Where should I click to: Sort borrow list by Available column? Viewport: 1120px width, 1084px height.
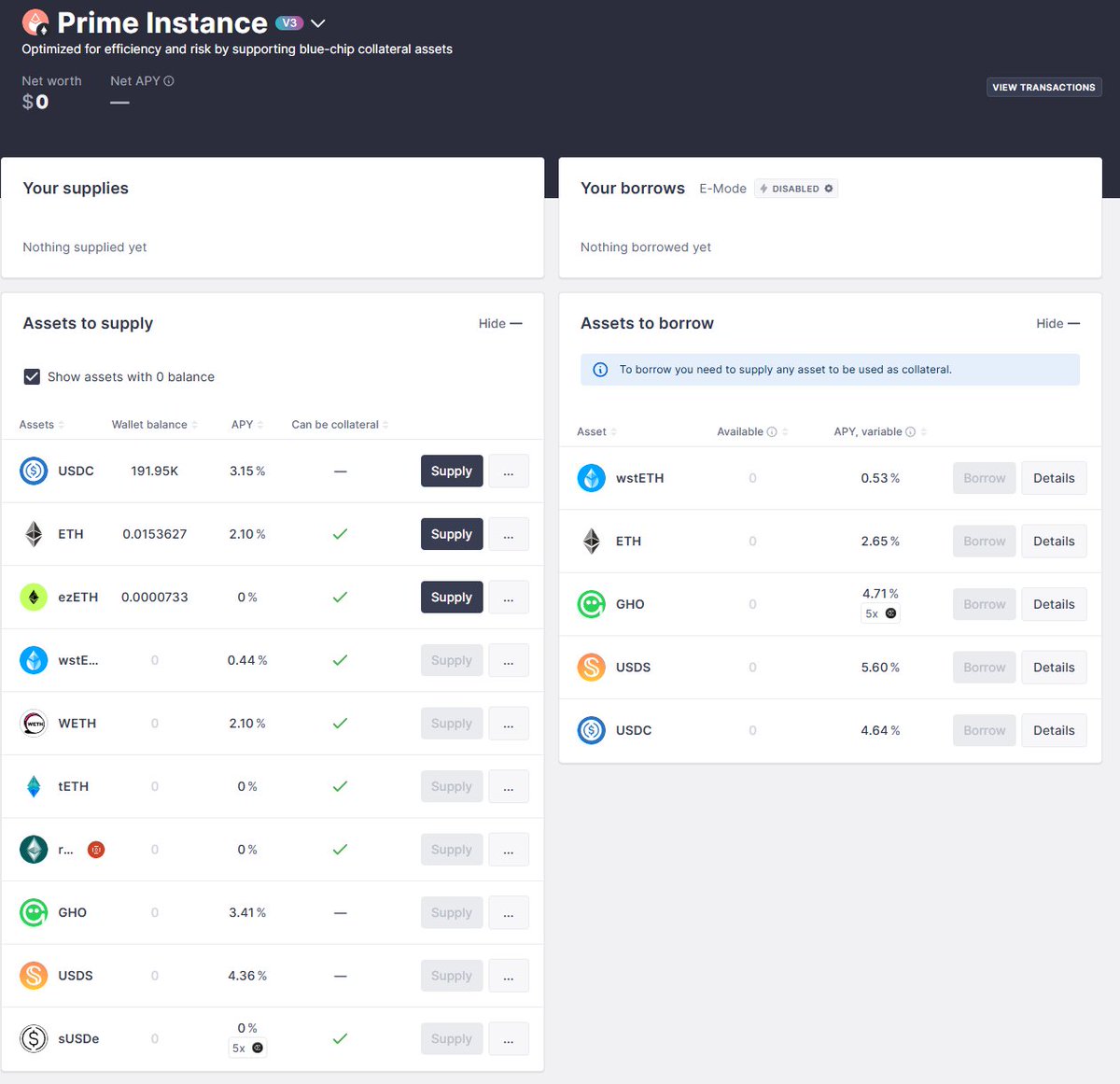pyautogui.click(x=753, y=431)
